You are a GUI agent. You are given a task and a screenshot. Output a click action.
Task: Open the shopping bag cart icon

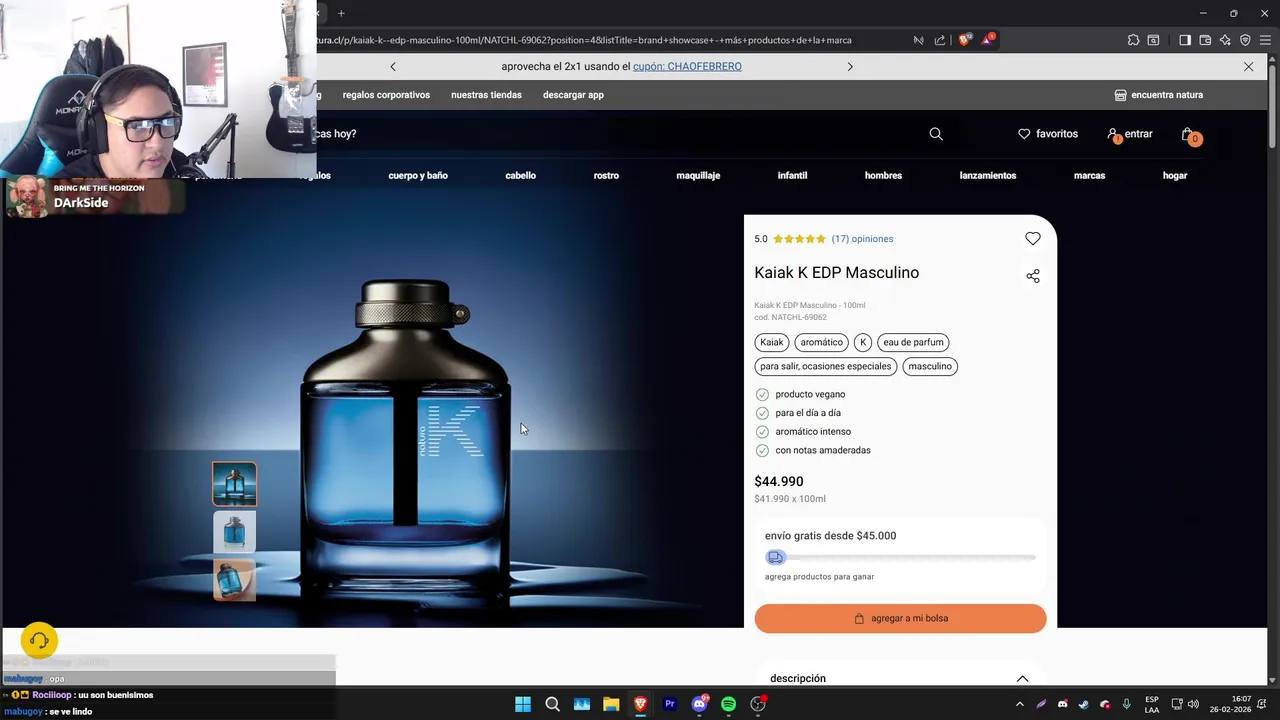1189,135
